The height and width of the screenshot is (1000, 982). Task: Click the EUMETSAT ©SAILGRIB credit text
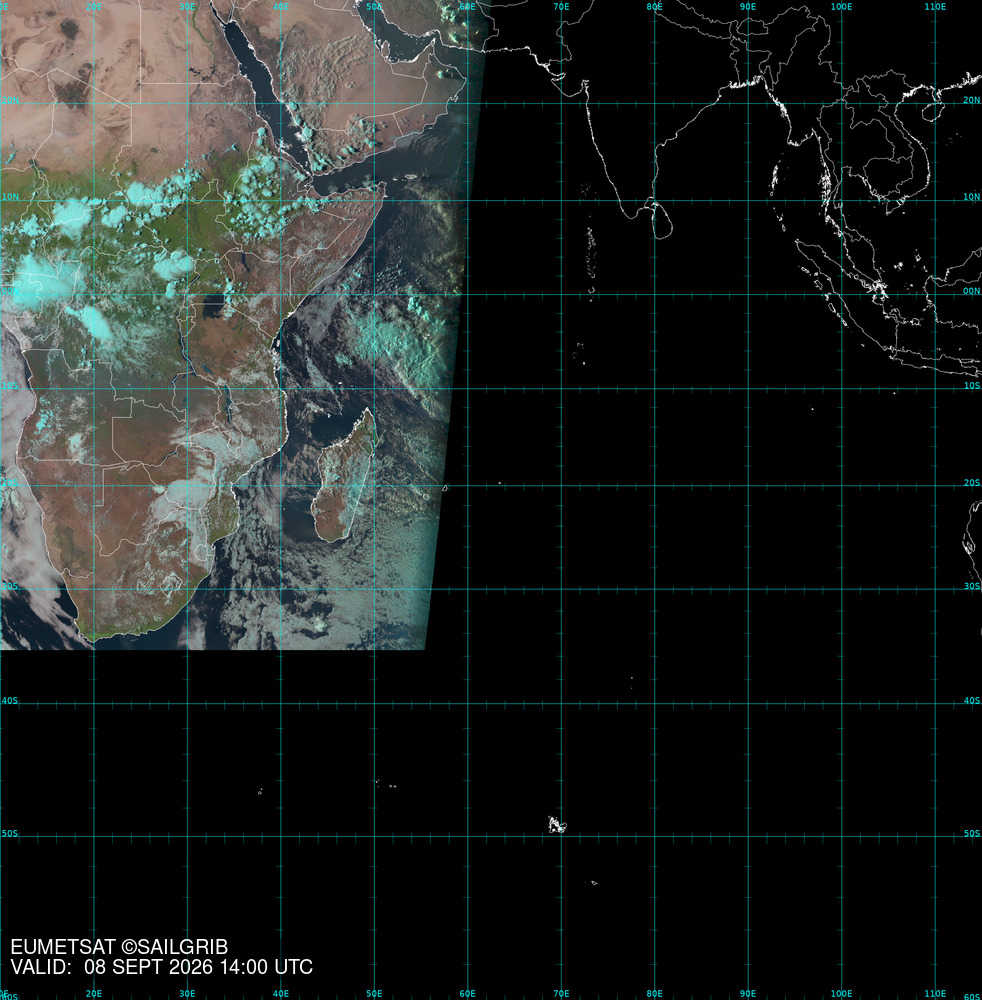(119, 947)
